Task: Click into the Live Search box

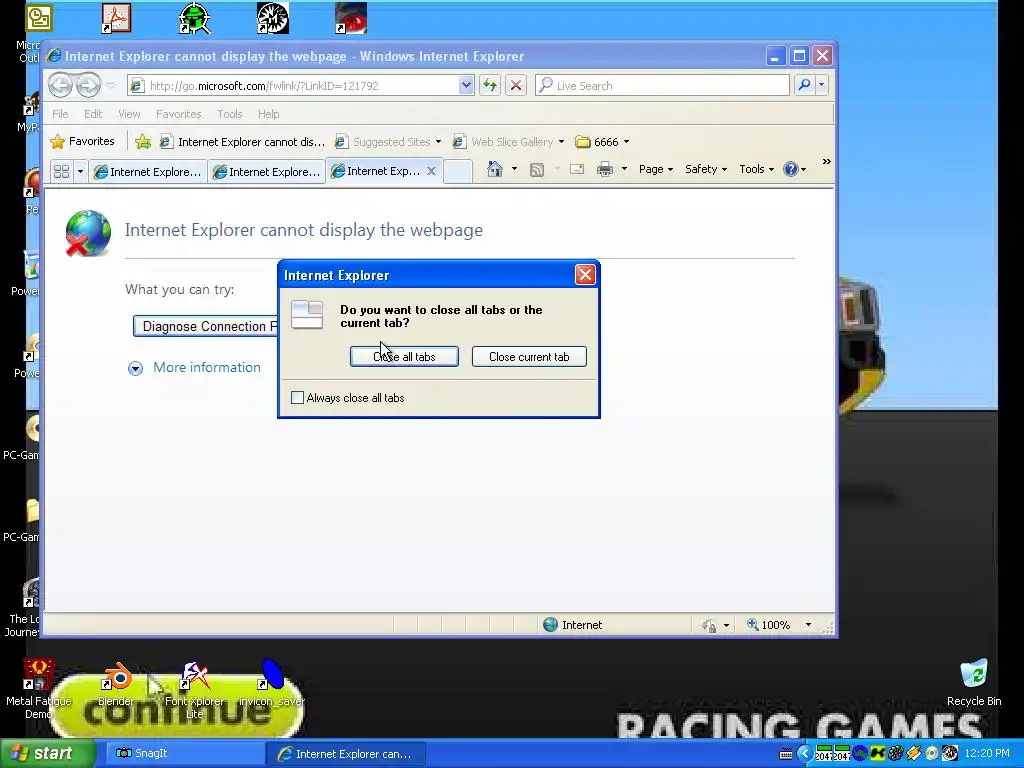Action: click(662, 86)
